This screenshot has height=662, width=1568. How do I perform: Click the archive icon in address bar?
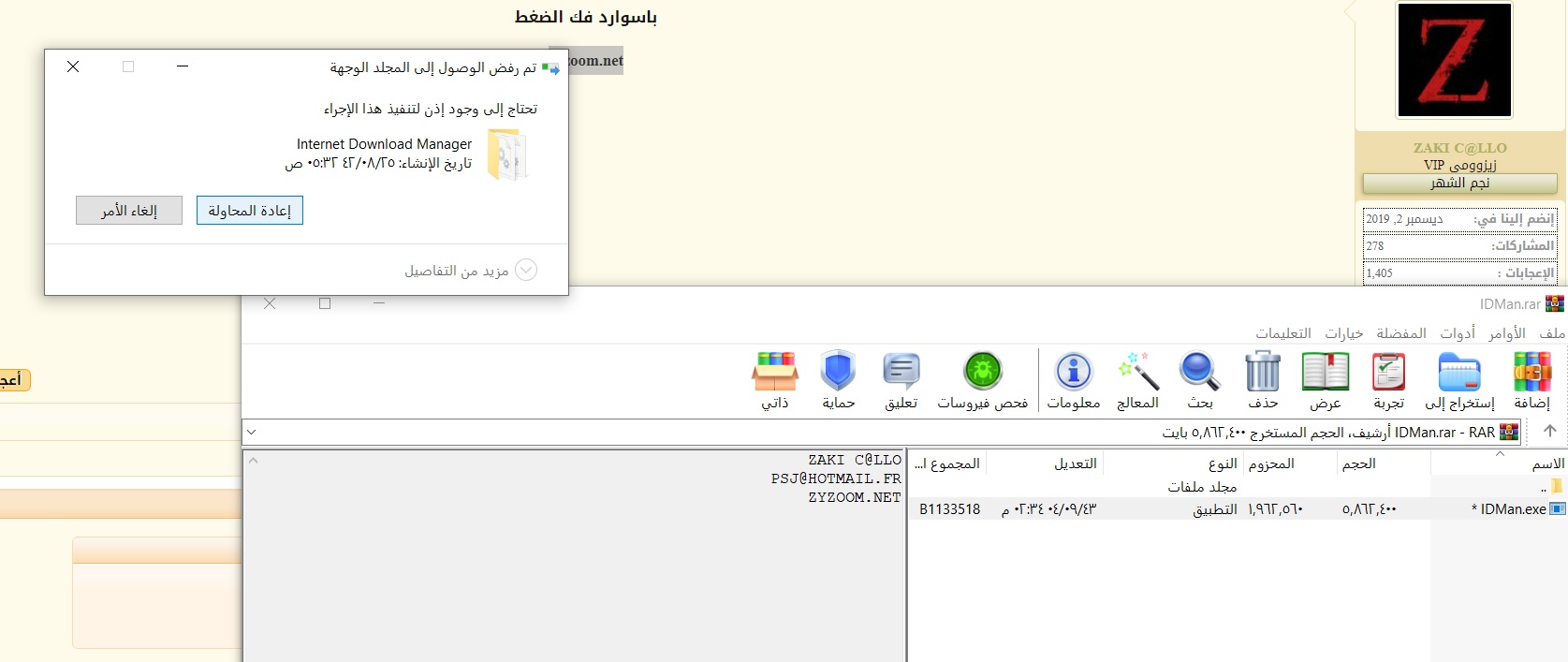point(1509,432)
